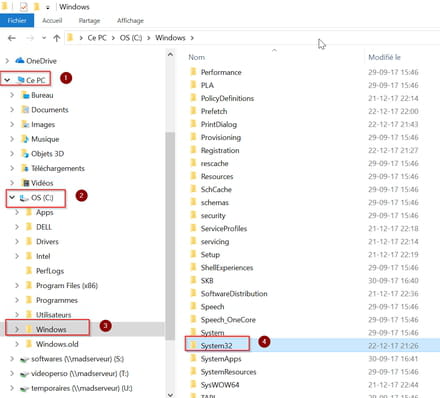440x398 pixels.
Task: Go up one folder level arrow
Action: [57, 38]
